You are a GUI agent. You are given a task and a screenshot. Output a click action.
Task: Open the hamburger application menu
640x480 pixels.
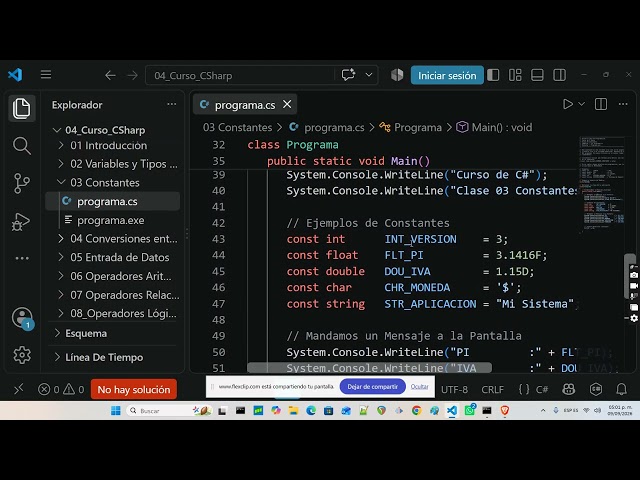46,75
